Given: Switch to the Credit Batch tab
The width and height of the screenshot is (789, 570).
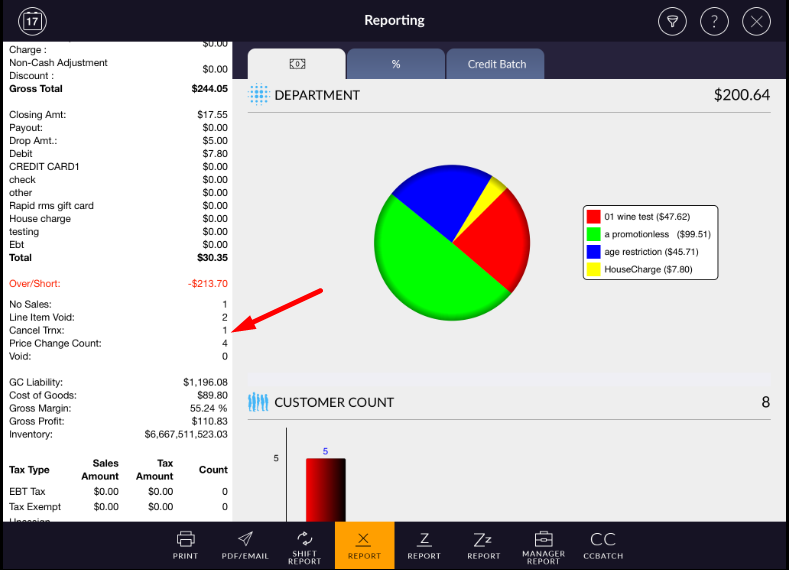Looking at the screenshot, I should (x=496, y=64).
